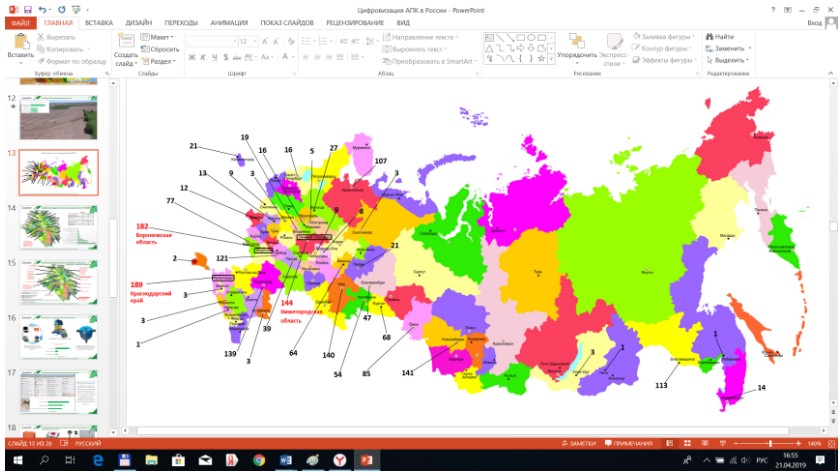
Task: Switch to PowerPoint in the Windows taskbar
Action: click(367, 460)
